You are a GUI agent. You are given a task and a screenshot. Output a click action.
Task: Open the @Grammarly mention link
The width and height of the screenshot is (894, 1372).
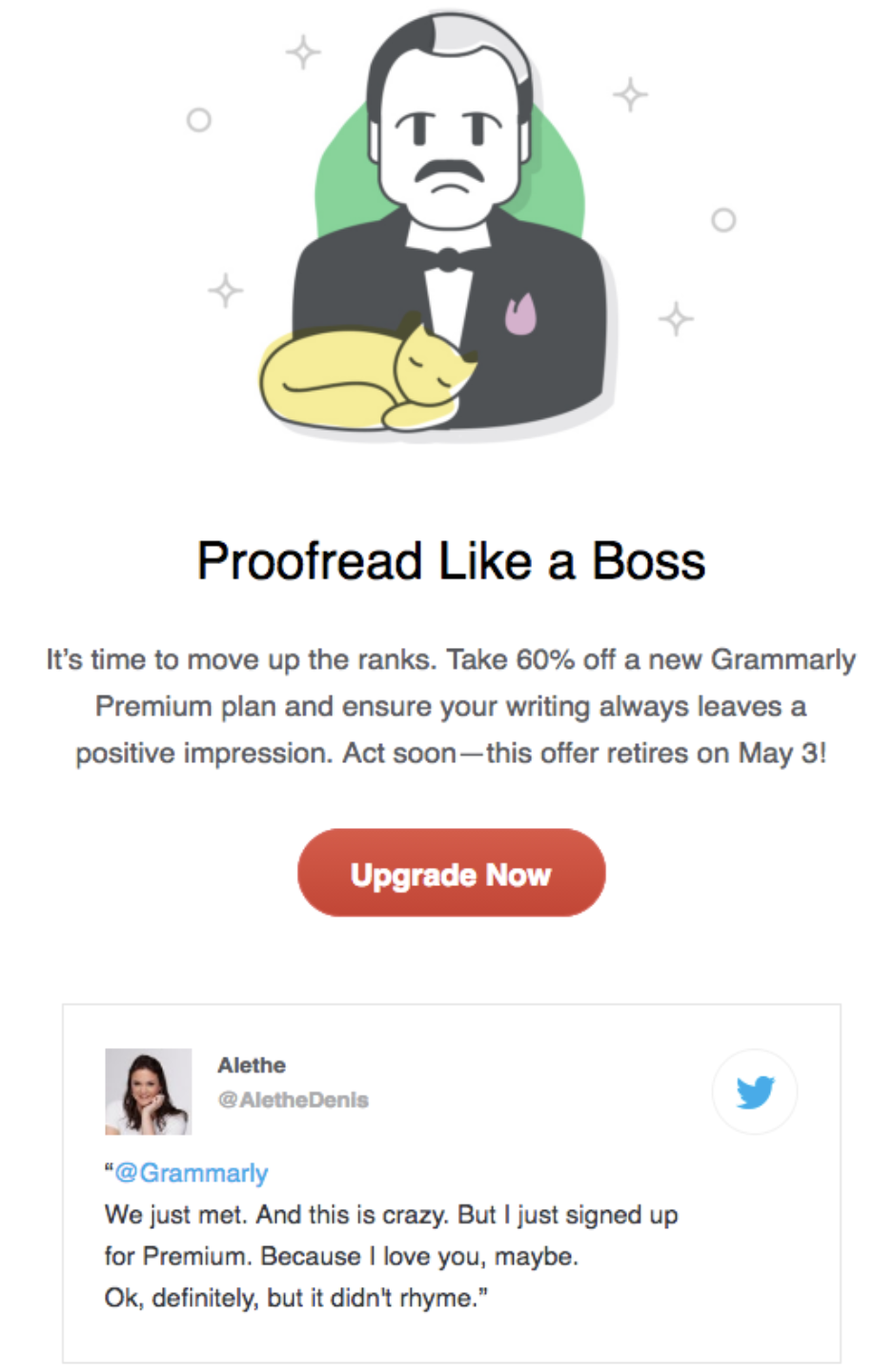click(x=191, y=1173)
